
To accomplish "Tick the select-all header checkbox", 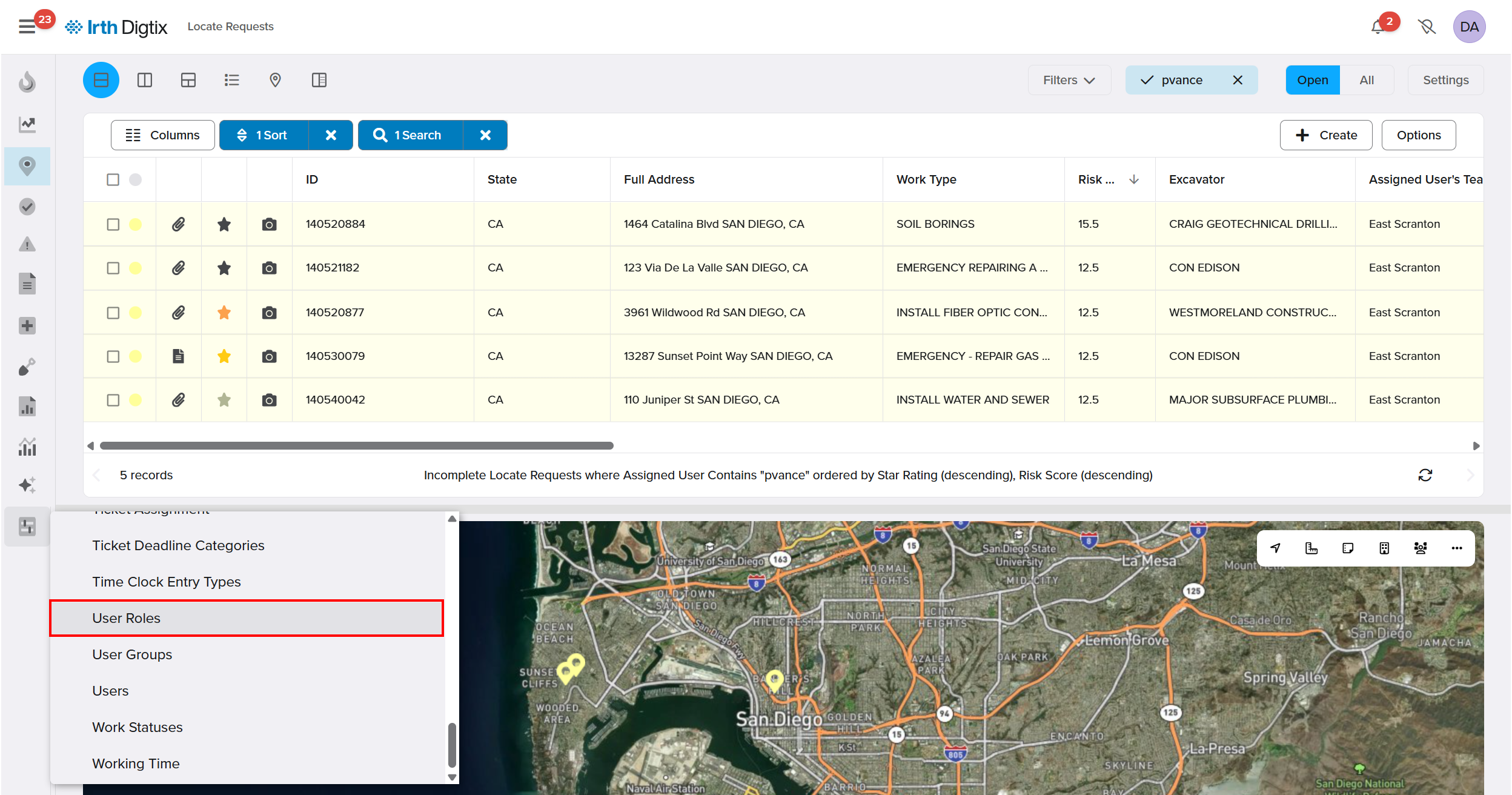I will (x=113, y=179).
